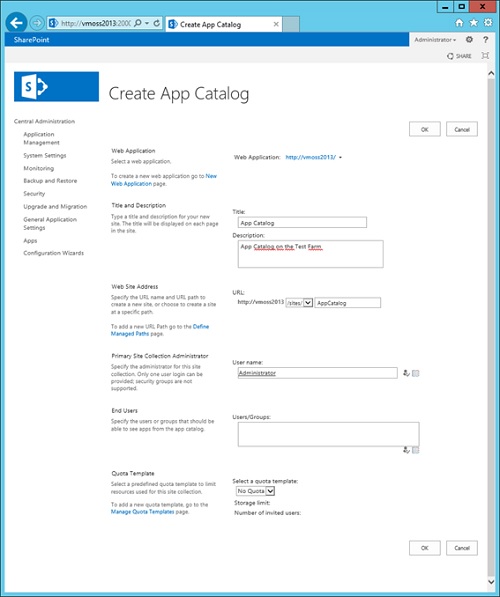The width and height of the screenshot is (500, 597).
Task: Click the SharePoint logo tile
Action: pyautogui.click(x=56, y=87)
